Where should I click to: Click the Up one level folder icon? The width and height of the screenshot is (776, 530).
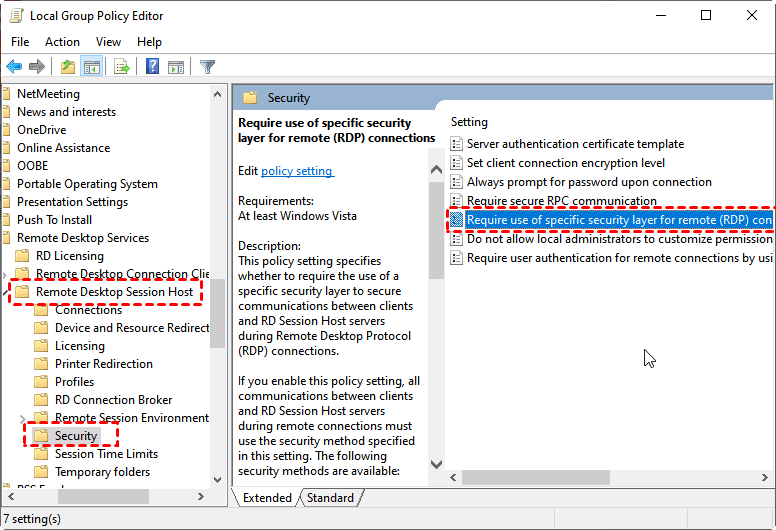pyautogui.click(x=68, y=66)
